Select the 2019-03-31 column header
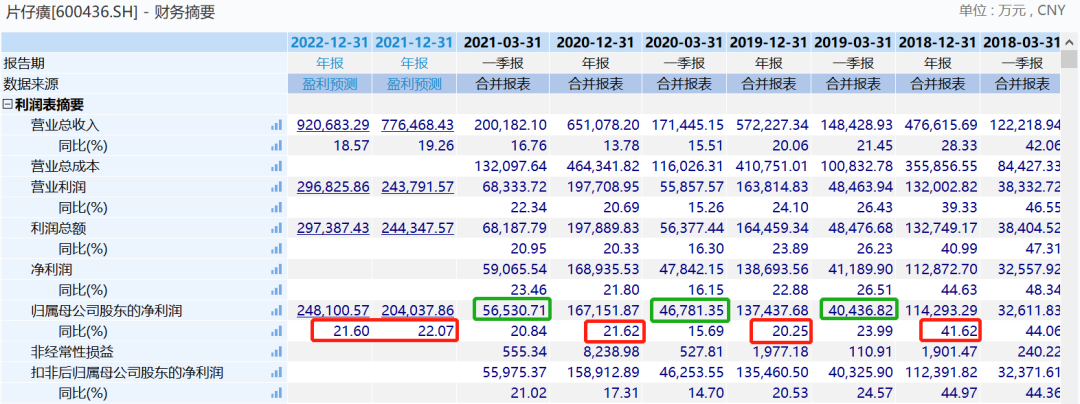The height and width of the screenshot is (404, 1080). click(x=853, y=42)
